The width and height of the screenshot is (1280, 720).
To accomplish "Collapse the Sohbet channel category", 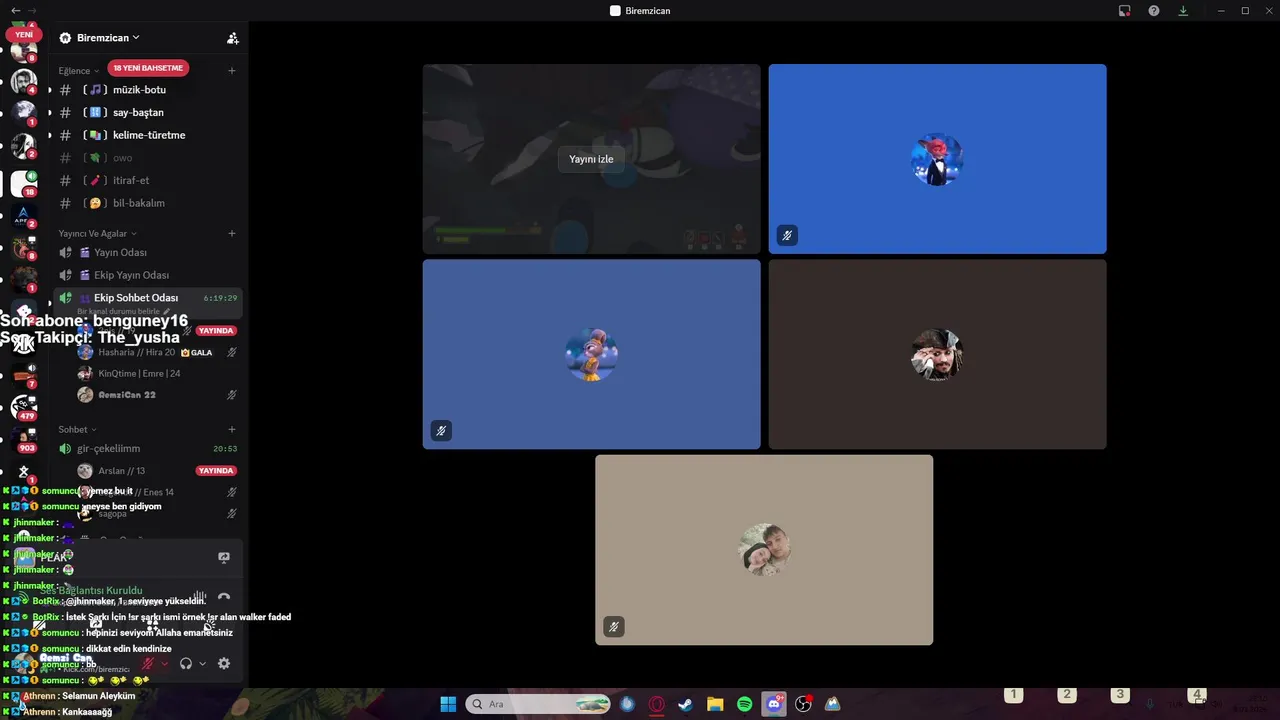I will [77, 430].
